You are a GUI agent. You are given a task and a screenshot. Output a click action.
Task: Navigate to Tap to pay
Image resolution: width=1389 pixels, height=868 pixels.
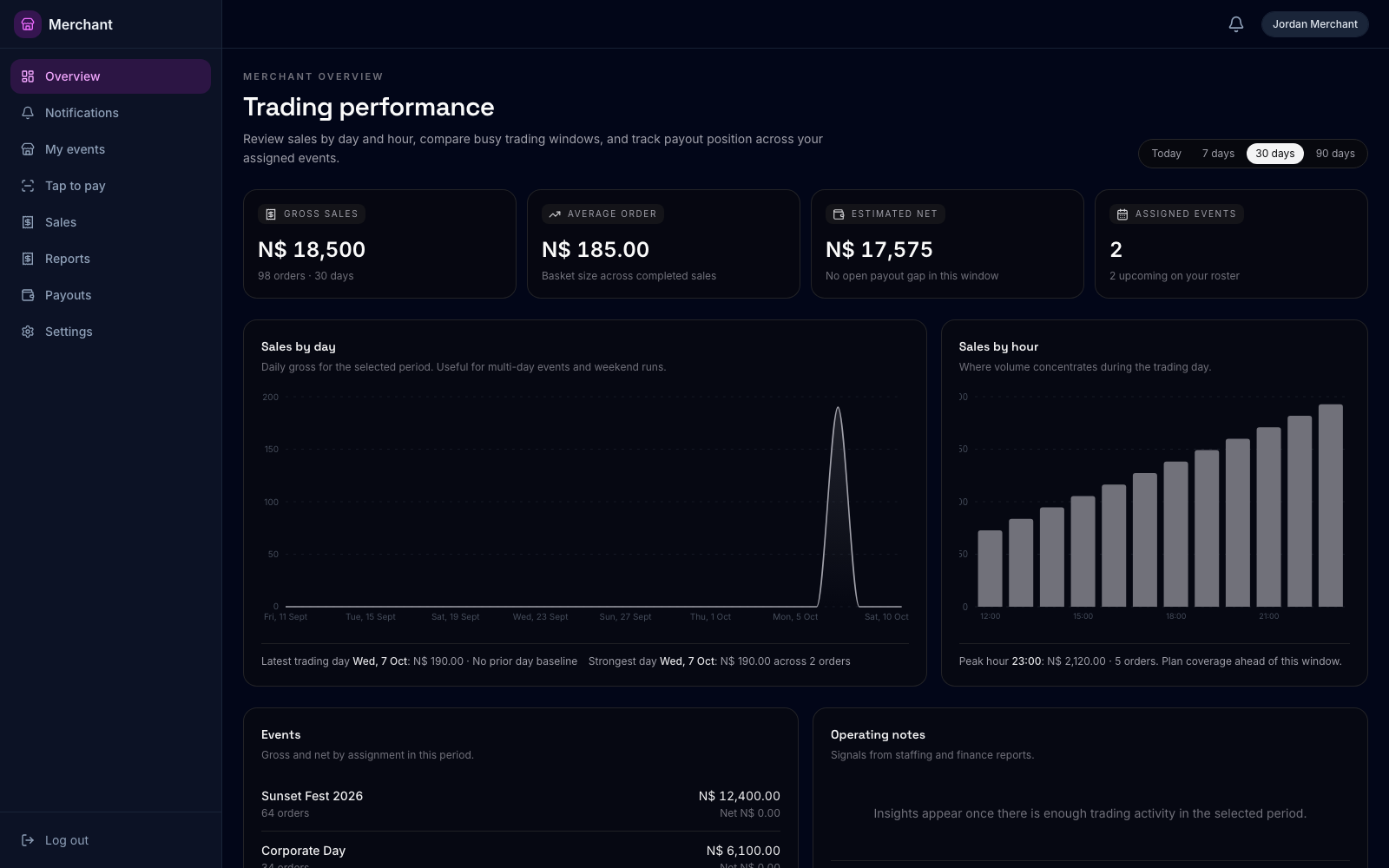click(110, 186)
